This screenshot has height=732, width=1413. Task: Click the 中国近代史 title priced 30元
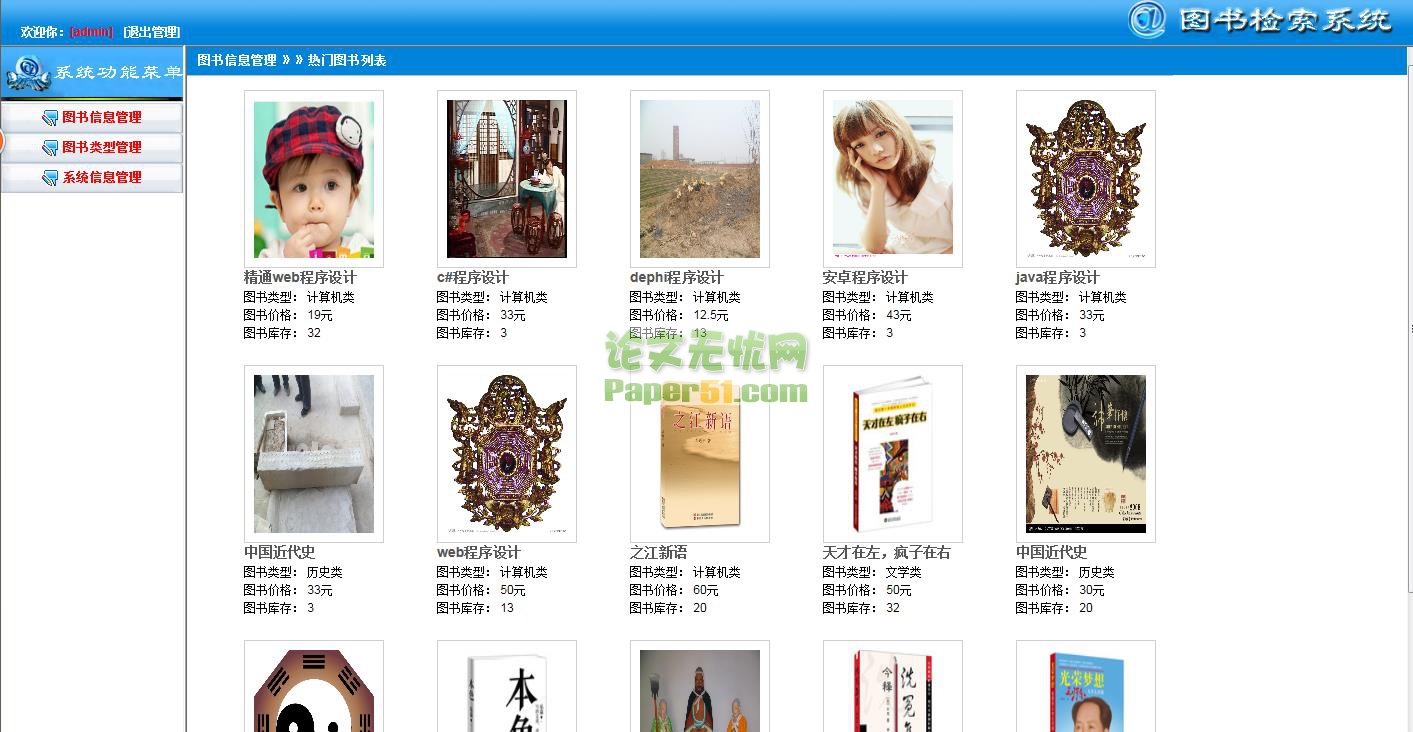pyautogui.click(x=1052, y=552)
